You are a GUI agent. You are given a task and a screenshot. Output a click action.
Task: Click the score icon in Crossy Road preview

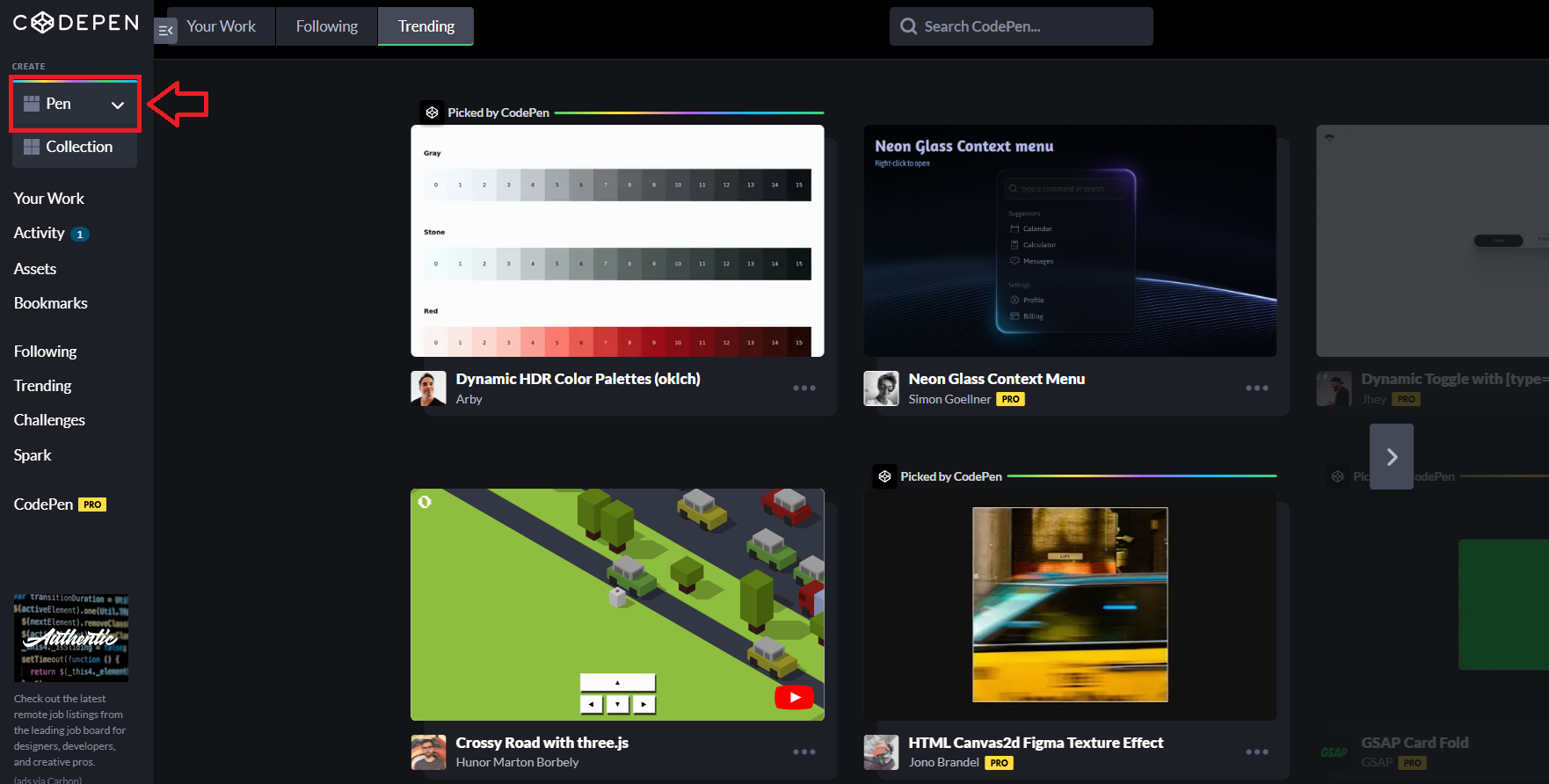click(425, 502)
